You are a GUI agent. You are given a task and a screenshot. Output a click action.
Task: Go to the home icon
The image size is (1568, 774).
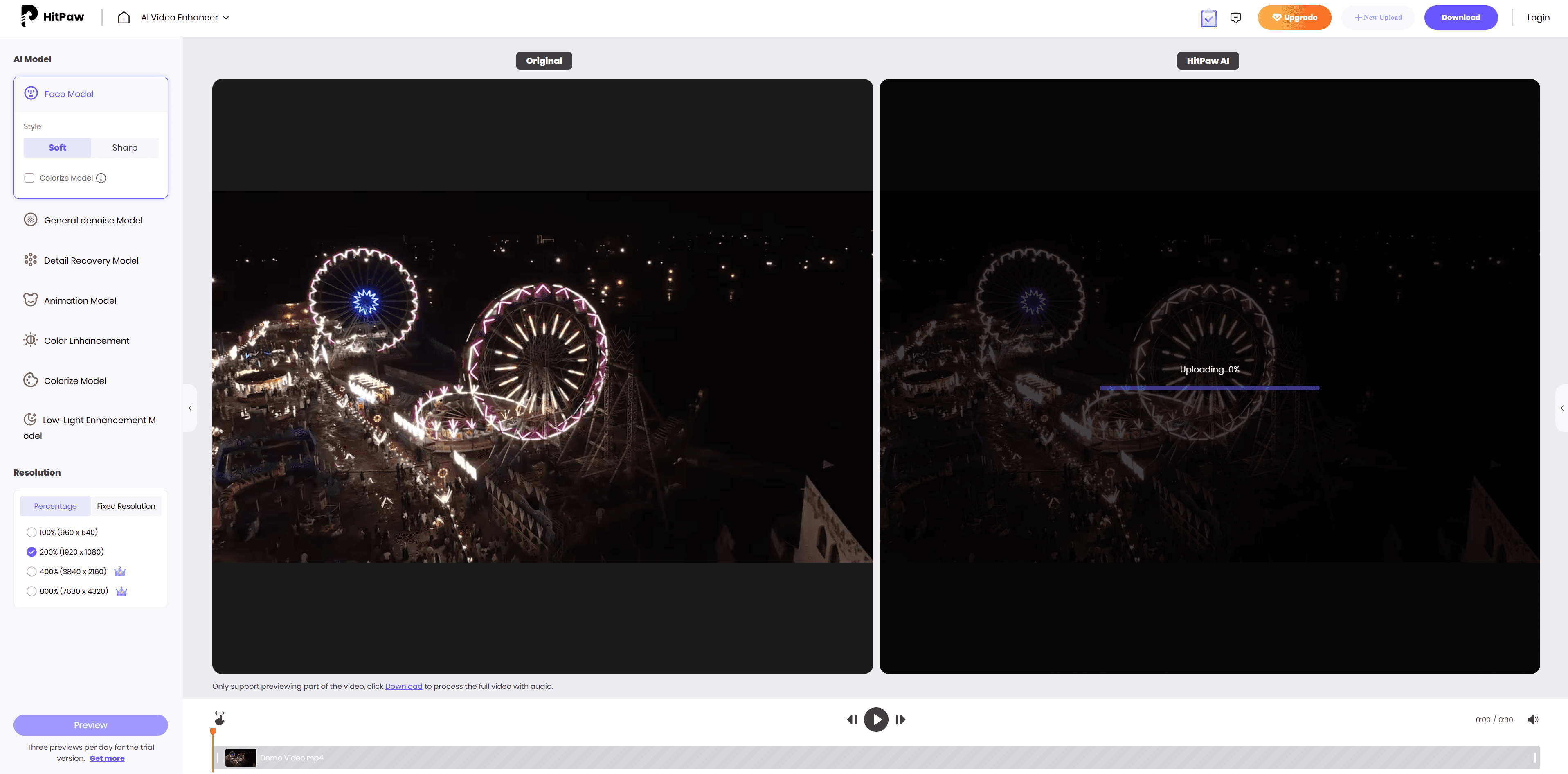(124, 18)
